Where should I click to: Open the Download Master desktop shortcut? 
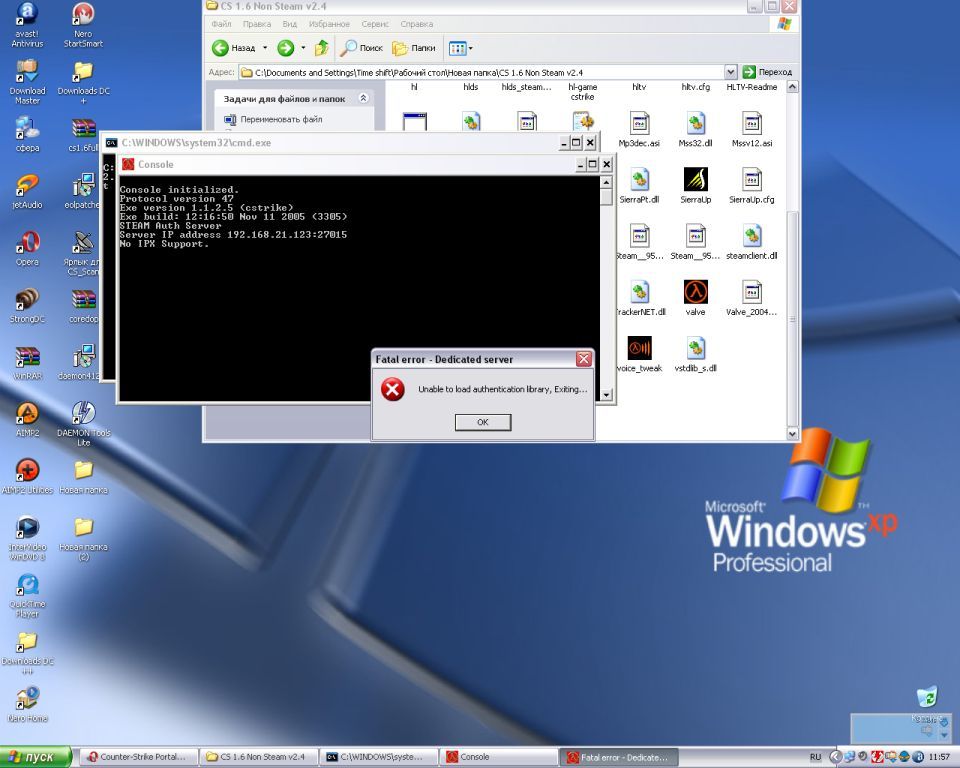[27, 82]
